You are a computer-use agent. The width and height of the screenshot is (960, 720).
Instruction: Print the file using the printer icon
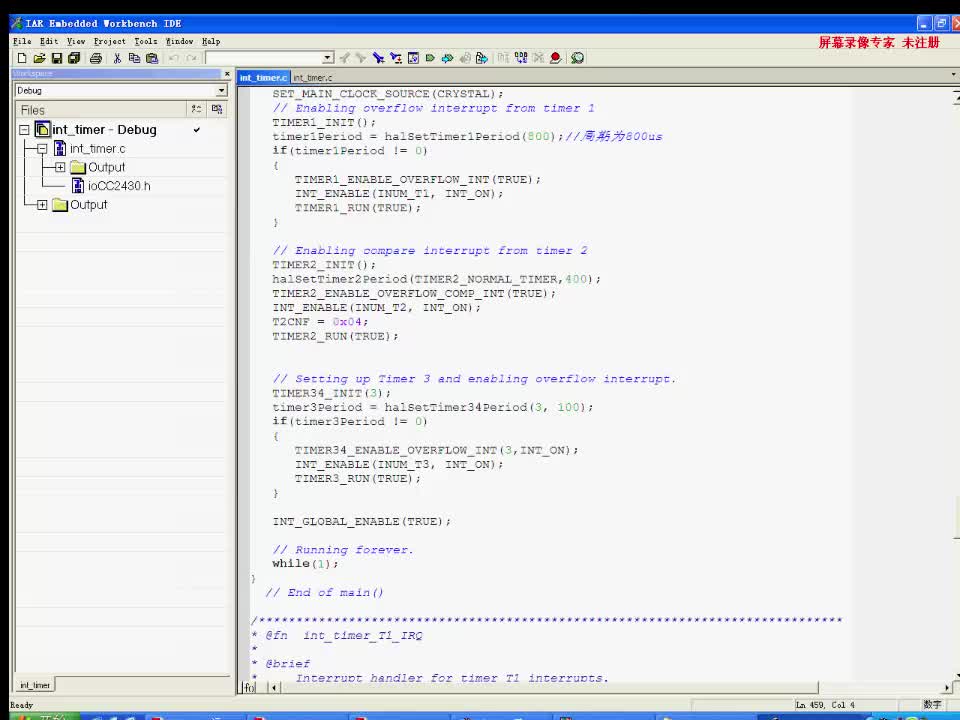(x=96, y=58)
